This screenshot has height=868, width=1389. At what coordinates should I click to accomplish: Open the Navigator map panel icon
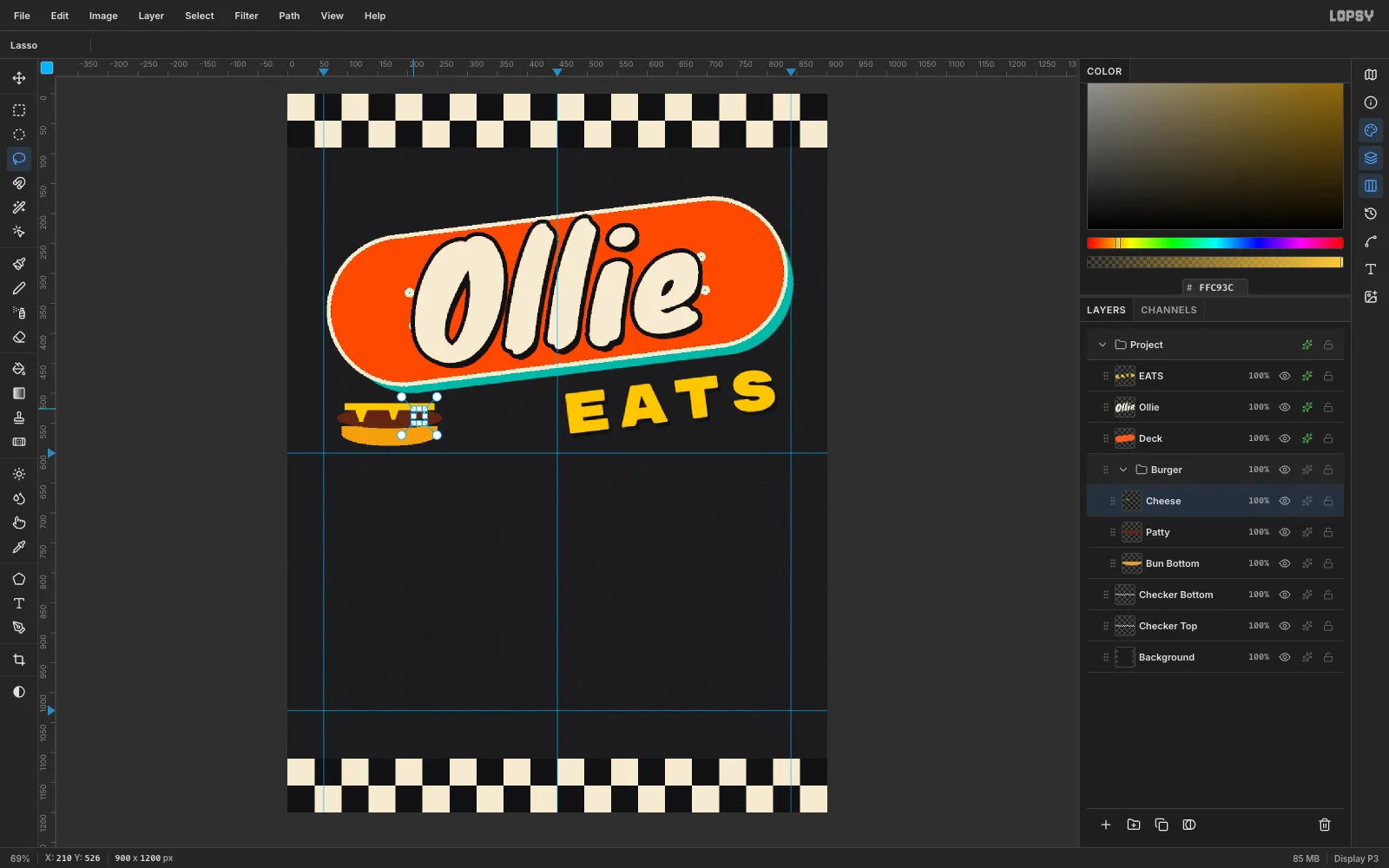(x=1371, y=75)
